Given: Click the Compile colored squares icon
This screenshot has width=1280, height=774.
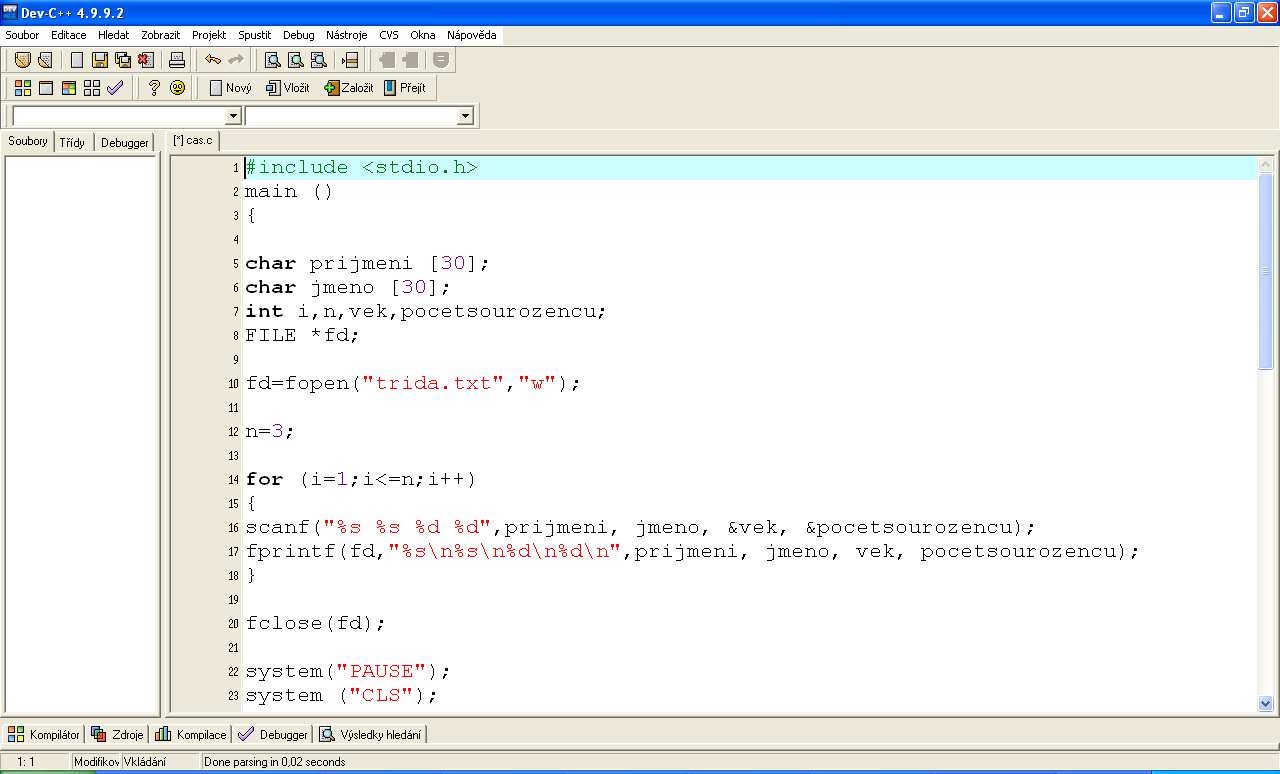Looking at the screenshot, I should tap(22, 88).
